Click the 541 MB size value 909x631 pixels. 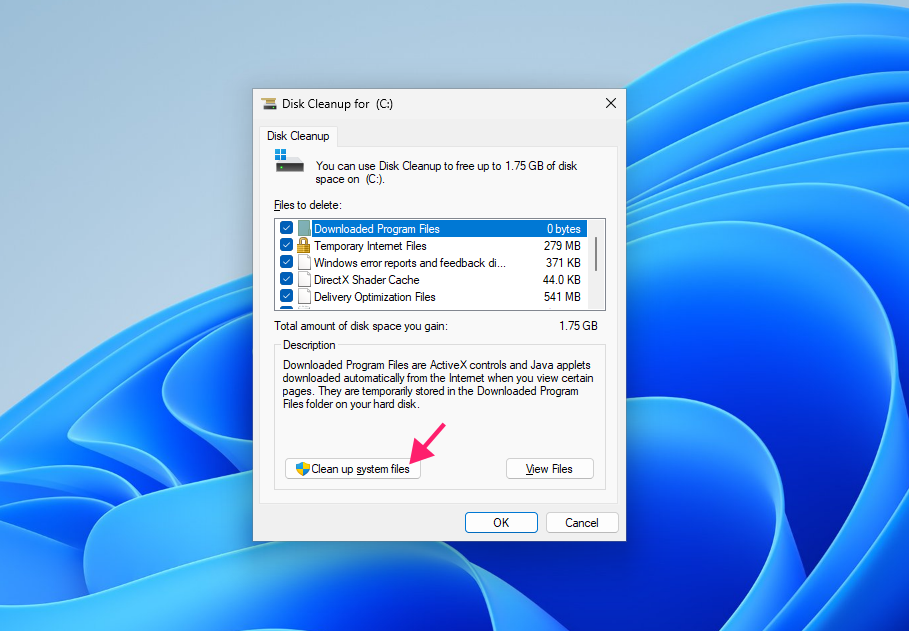(562, 296)
